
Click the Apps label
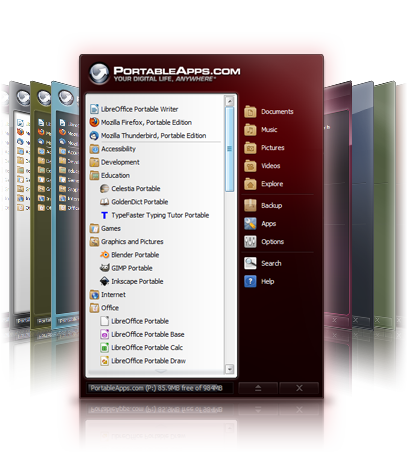269,224
